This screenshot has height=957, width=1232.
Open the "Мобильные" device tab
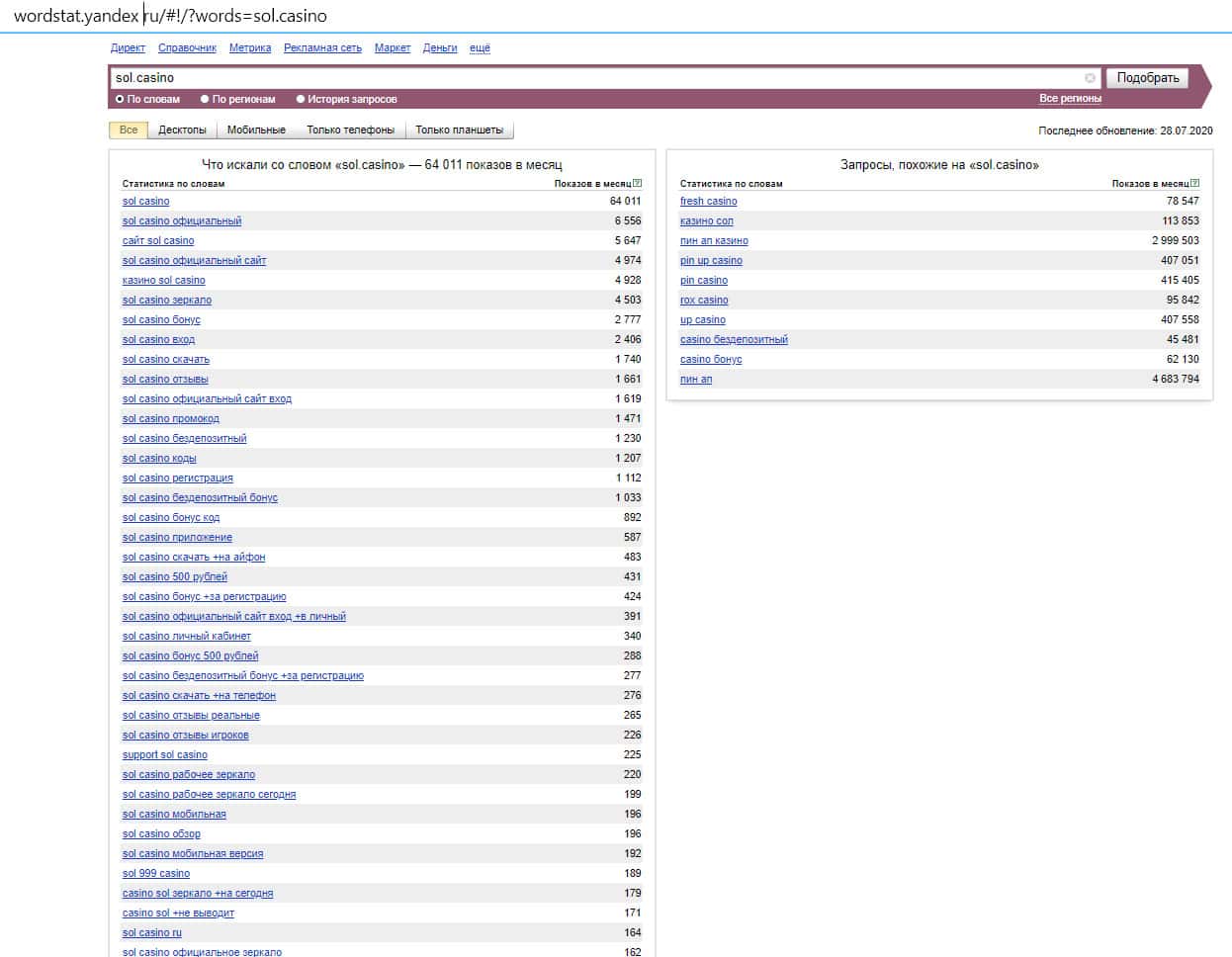tap(256, 130)
